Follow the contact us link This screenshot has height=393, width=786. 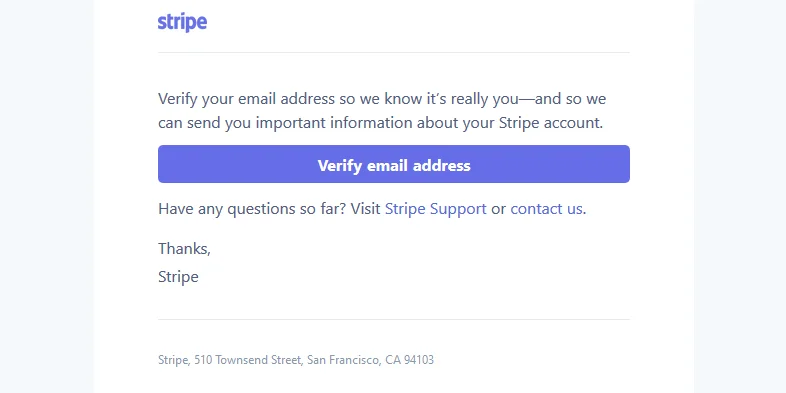click(546, 209)
